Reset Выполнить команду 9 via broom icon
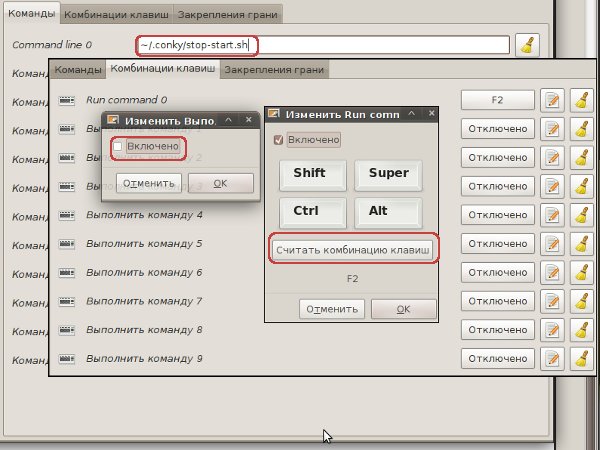The width and height of the screenshot is (600, 450). coord(582,359)
